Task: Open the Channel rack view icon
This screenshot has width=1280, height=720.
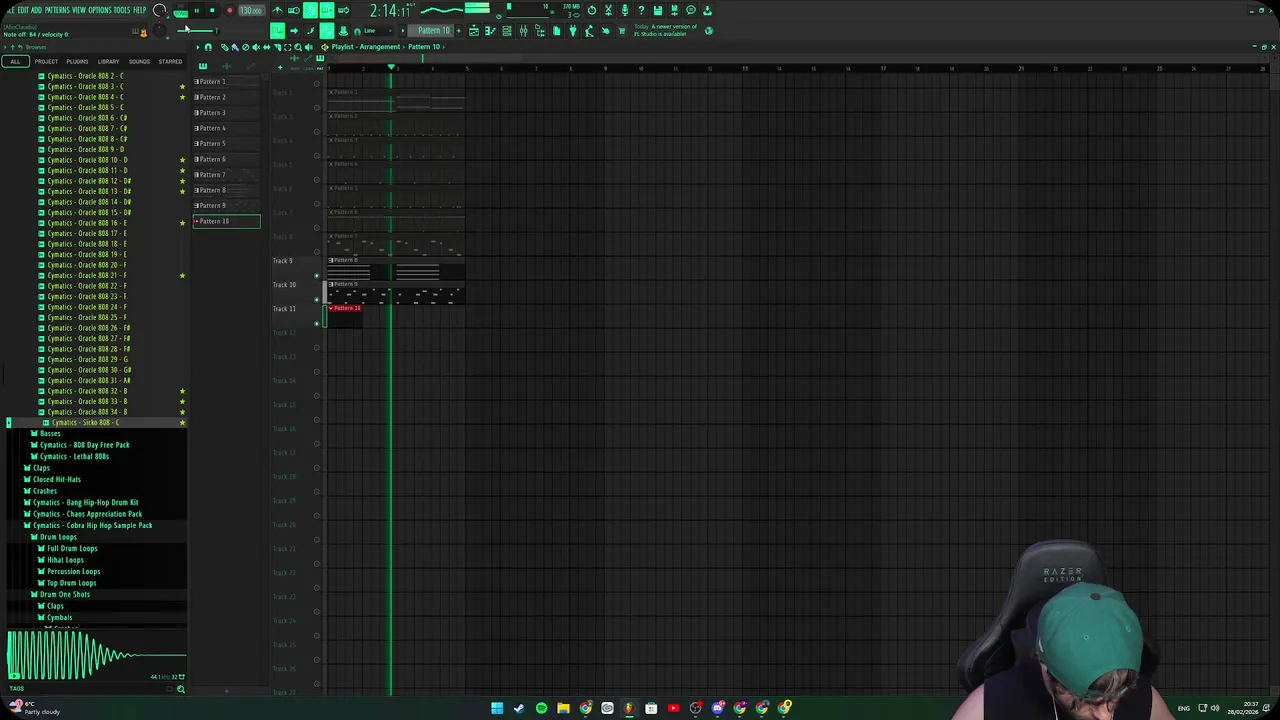Action: coord(507,30)
